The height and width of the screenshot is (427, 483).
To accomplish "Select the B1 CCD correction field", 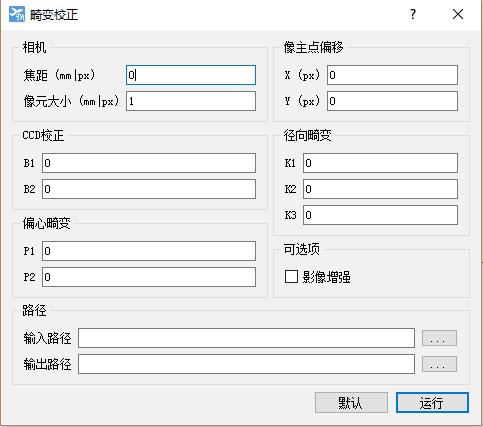I will (x=149, y=163).
